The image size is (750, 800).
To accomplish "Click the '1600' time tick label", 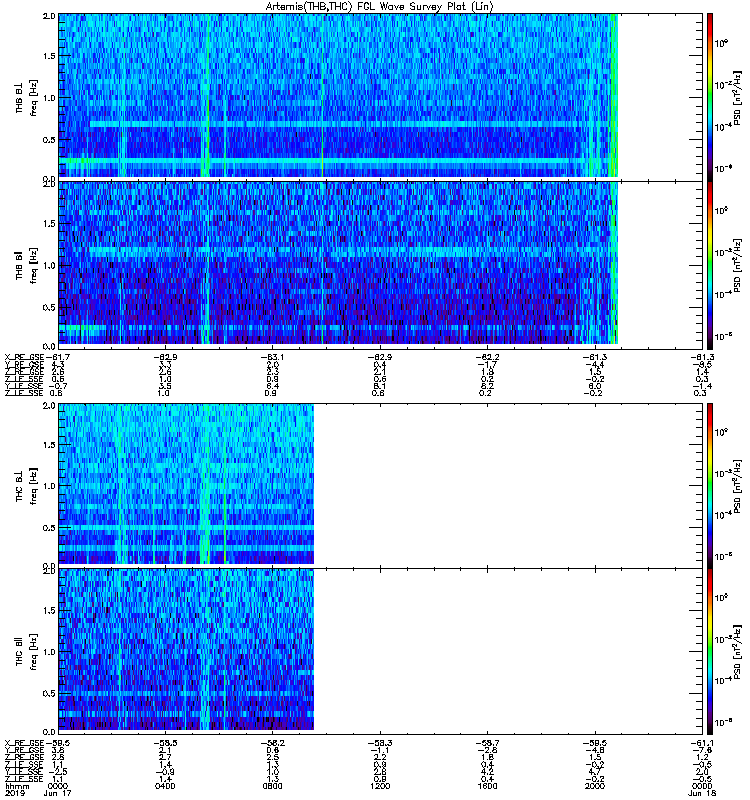I will [x=487, y=786].
